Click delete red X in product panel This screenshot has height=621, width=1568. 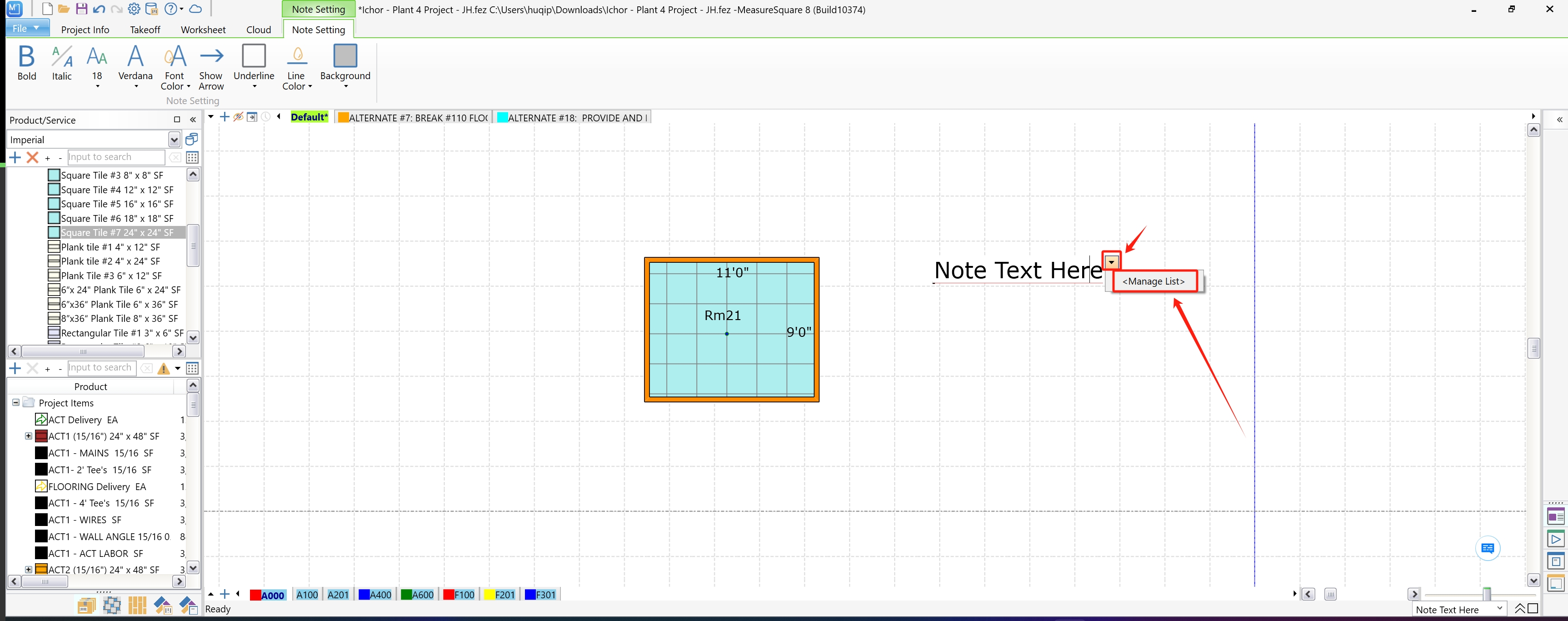point(32,157)
